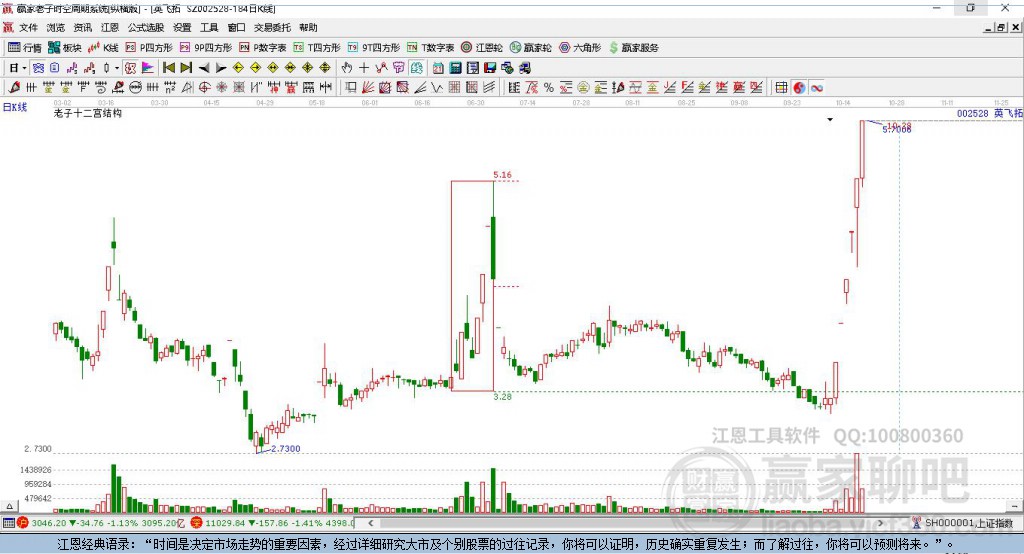1024x554 pixels.
Task: Open the calculator tool icon
Action: coord(456,68)
